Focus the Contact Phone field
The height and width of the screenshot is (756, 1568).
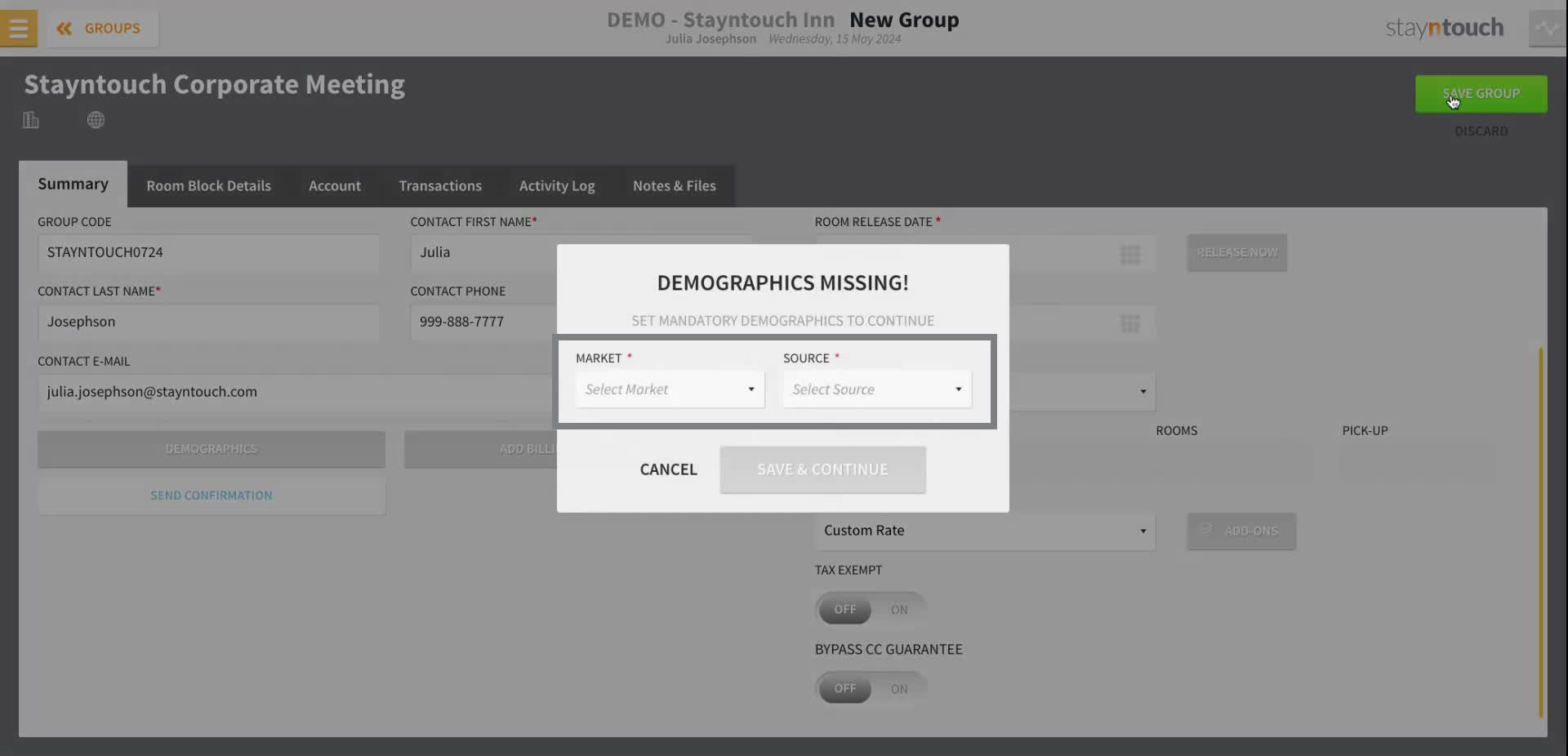(484, 322)
